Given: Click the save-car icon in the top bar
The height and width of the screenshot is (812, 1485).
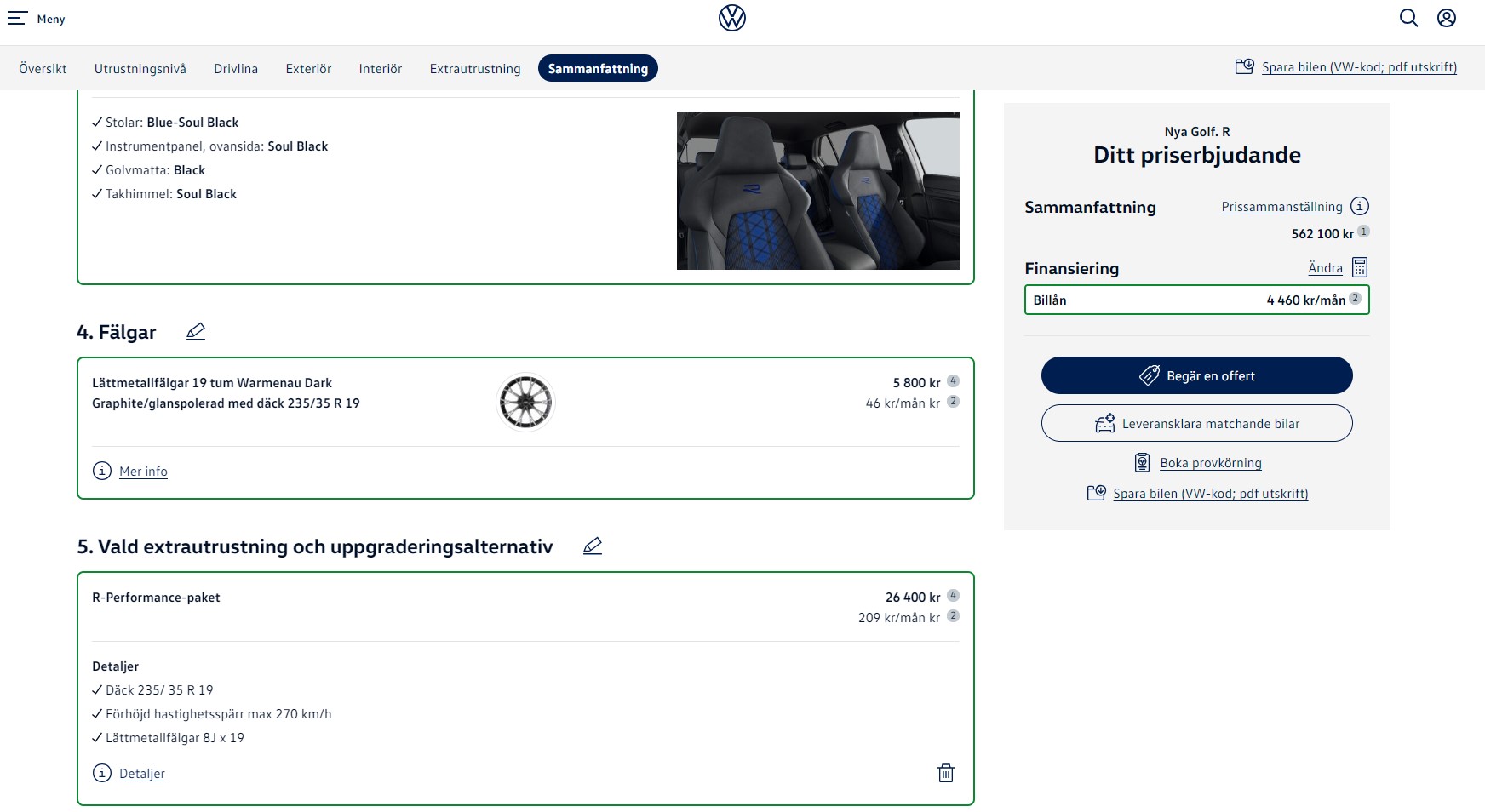Looking at the screenshot, I should click(x=1244, y=66).
